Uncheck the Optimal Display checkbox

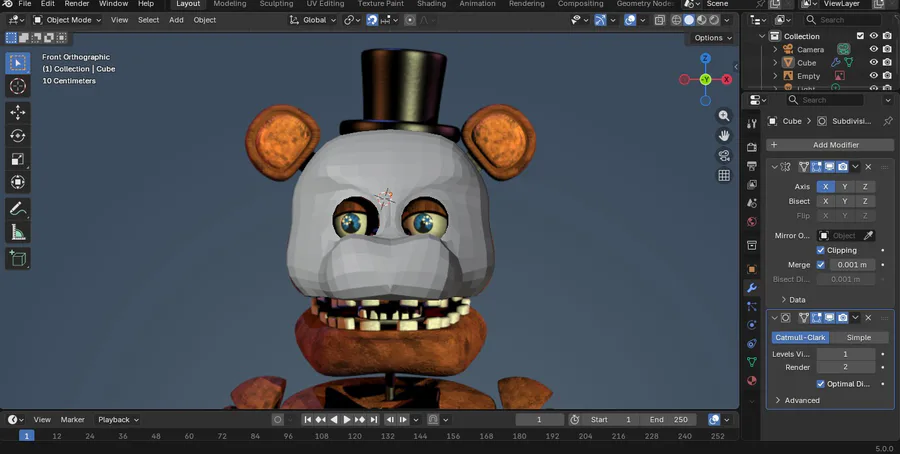[820, 384]
